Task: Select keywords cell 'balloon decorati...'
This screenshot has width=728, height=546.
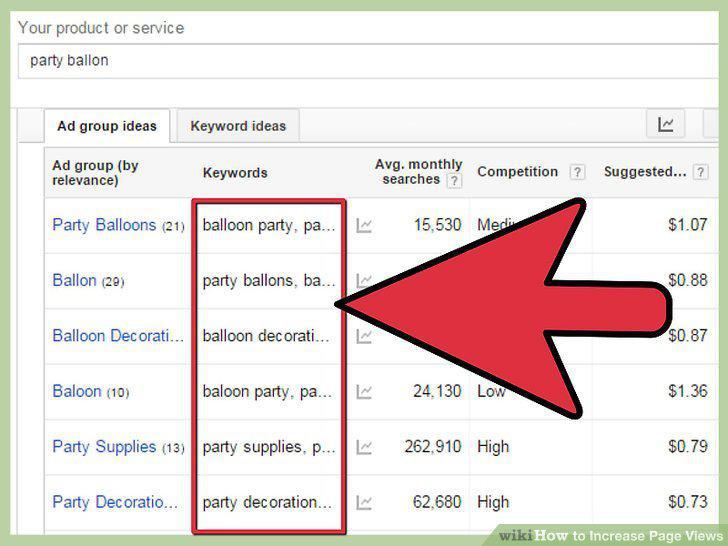Action: 266,336
